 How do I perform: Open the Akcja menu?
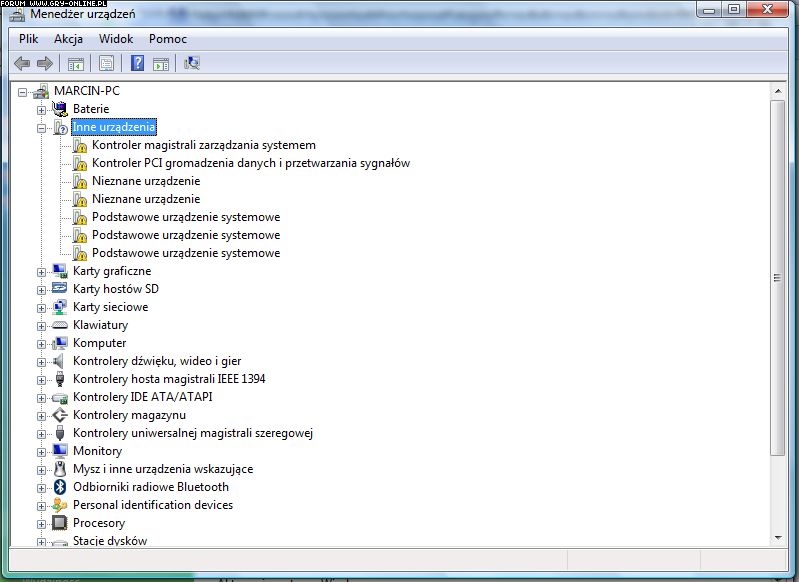[68, 39]
